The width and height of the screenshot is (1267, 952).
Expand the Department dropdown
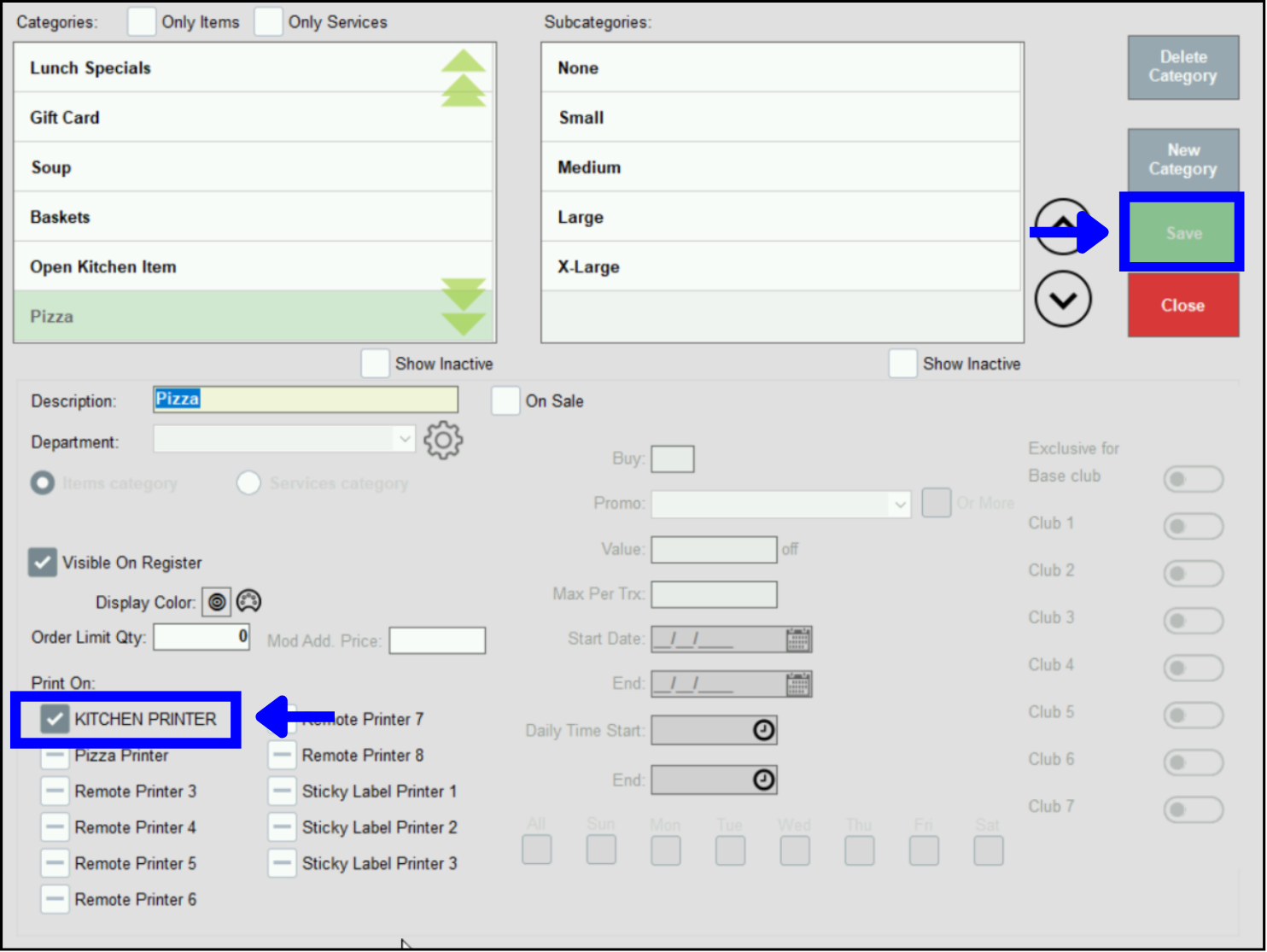tap(404, 440)
